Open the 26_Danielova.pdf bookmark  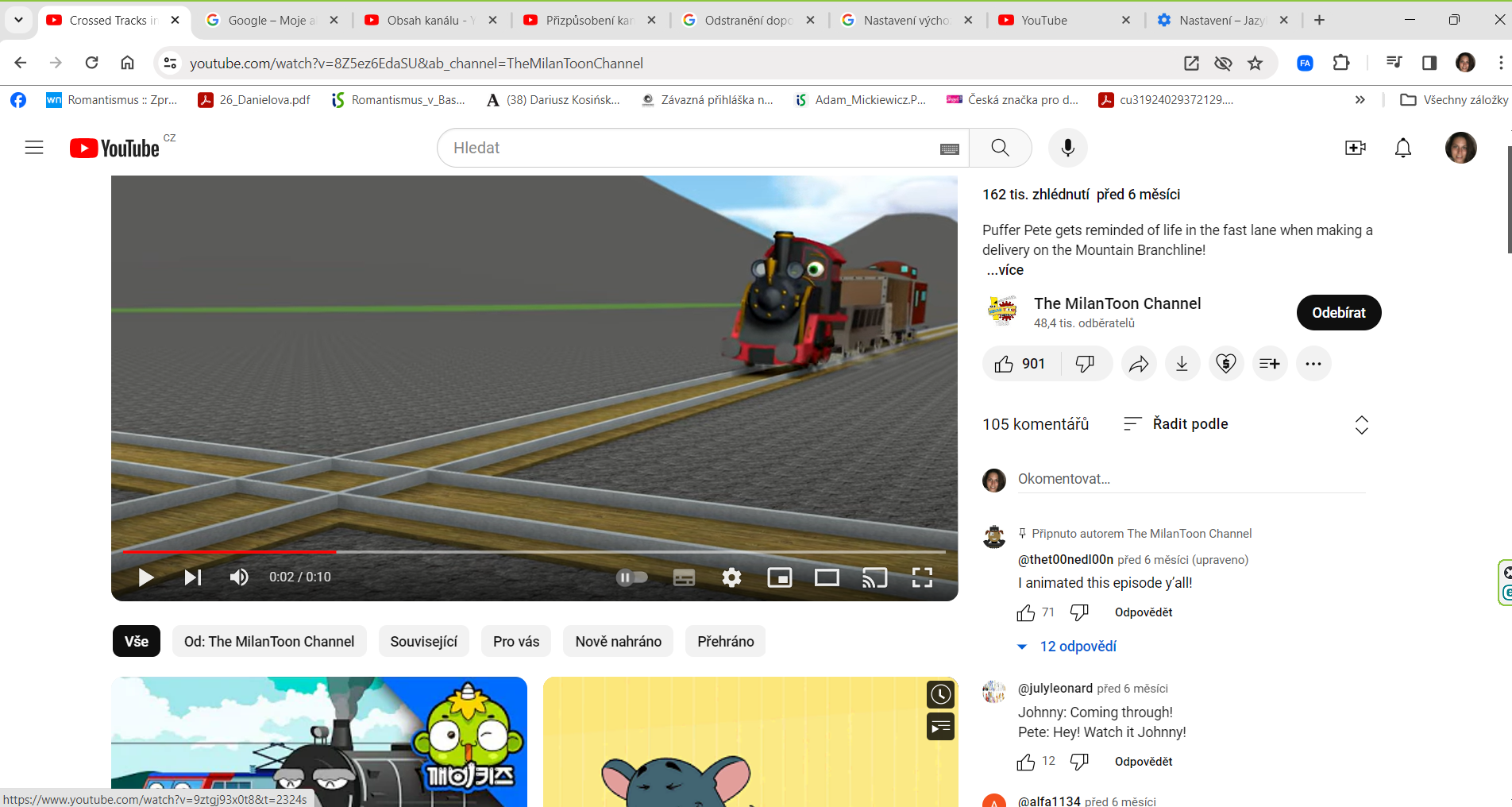tap(254, 100)
